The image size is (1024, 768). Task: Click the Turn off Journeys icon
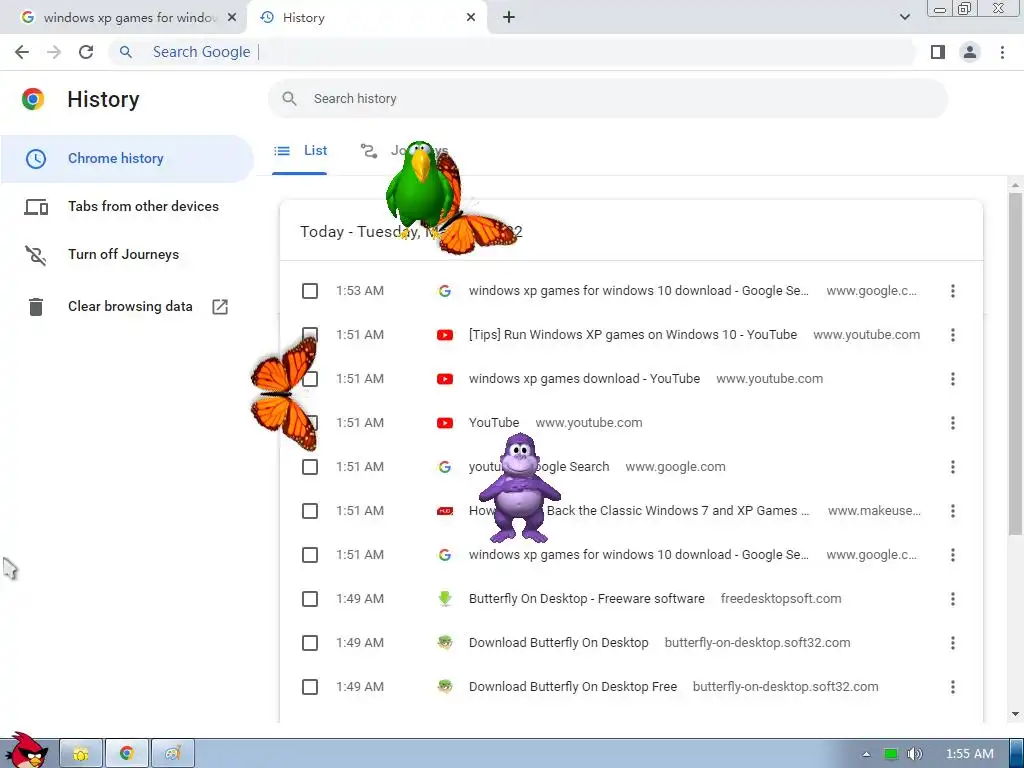point(36,255)
